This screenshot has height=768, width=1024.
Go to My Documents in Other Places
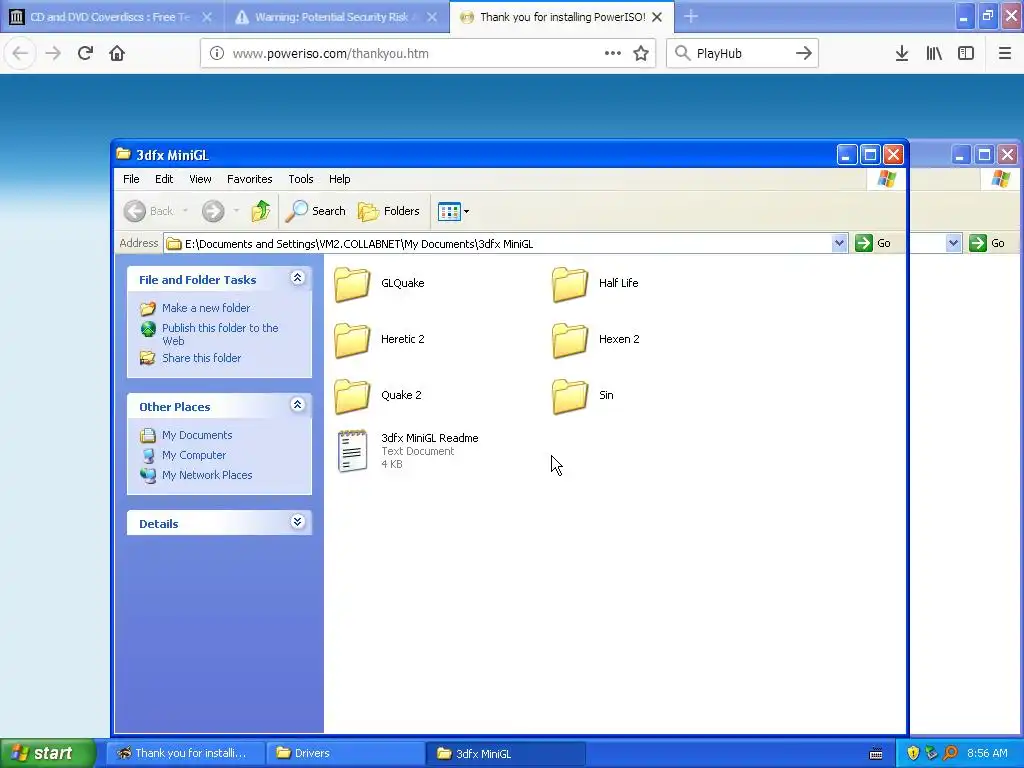coord(197,435)
